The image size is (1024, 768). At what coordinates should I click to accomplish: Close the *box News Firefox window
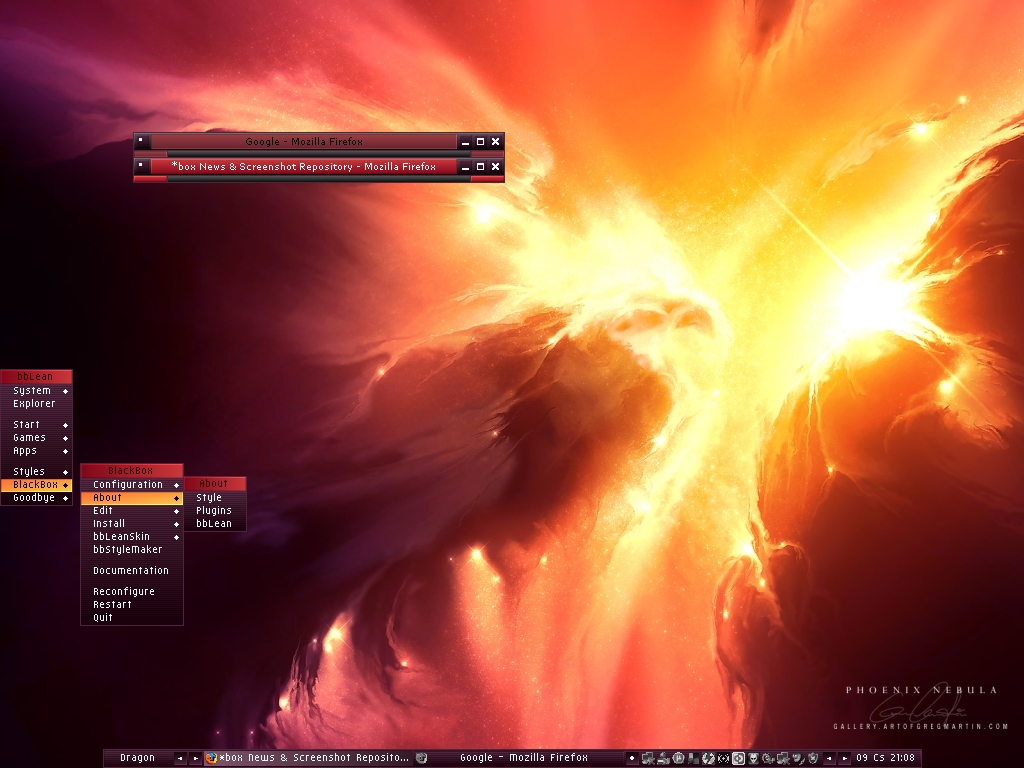click(496, 167)
